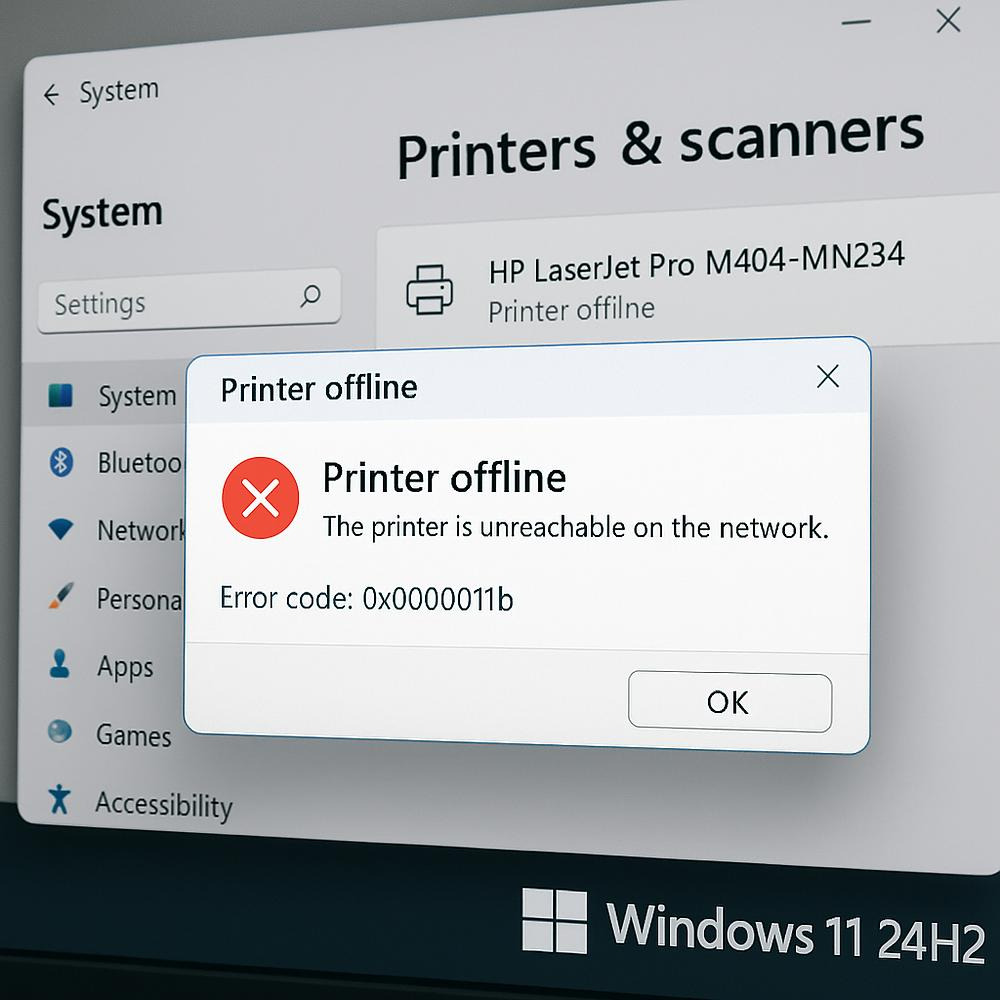
Task: Open the Personalization paintbrush icon
Action: click(61, 596)
